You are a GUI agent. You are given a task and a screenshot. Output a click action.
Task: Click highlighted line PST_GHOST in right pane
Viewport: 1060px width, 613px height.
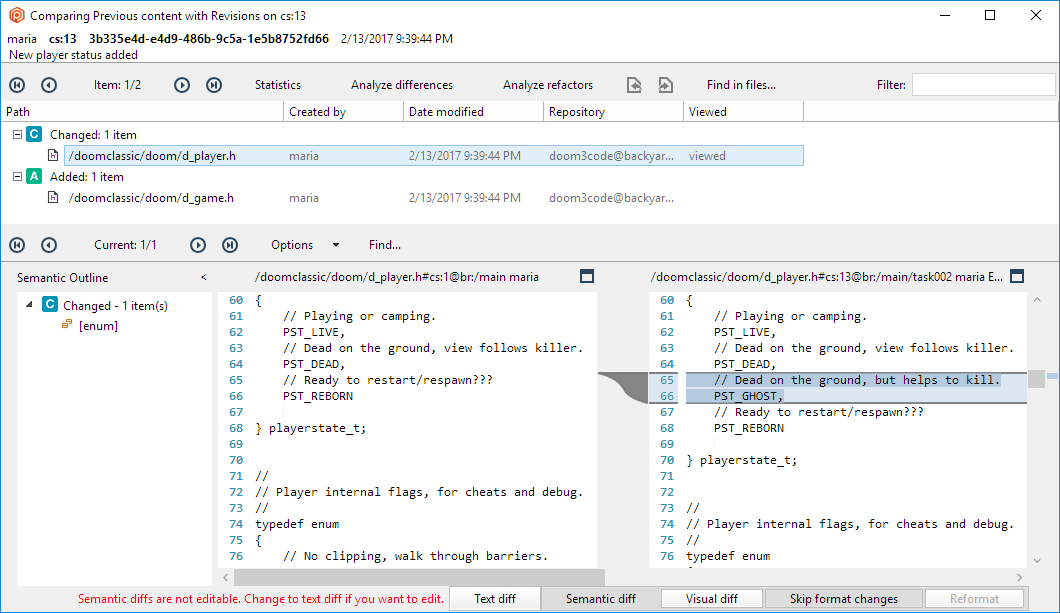click(748, 396)
